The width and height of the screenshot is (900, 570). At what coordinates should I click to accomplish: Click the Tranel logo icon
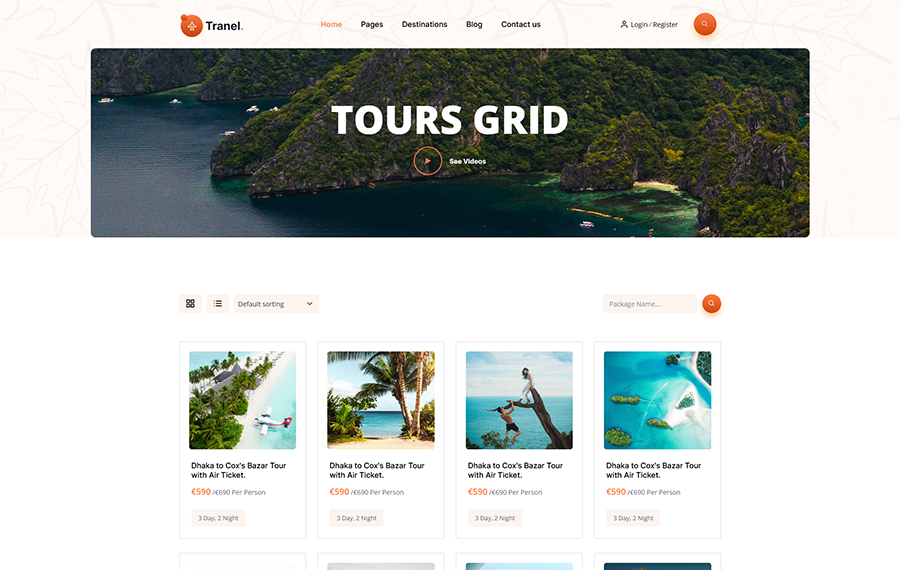tap(192, 25)
